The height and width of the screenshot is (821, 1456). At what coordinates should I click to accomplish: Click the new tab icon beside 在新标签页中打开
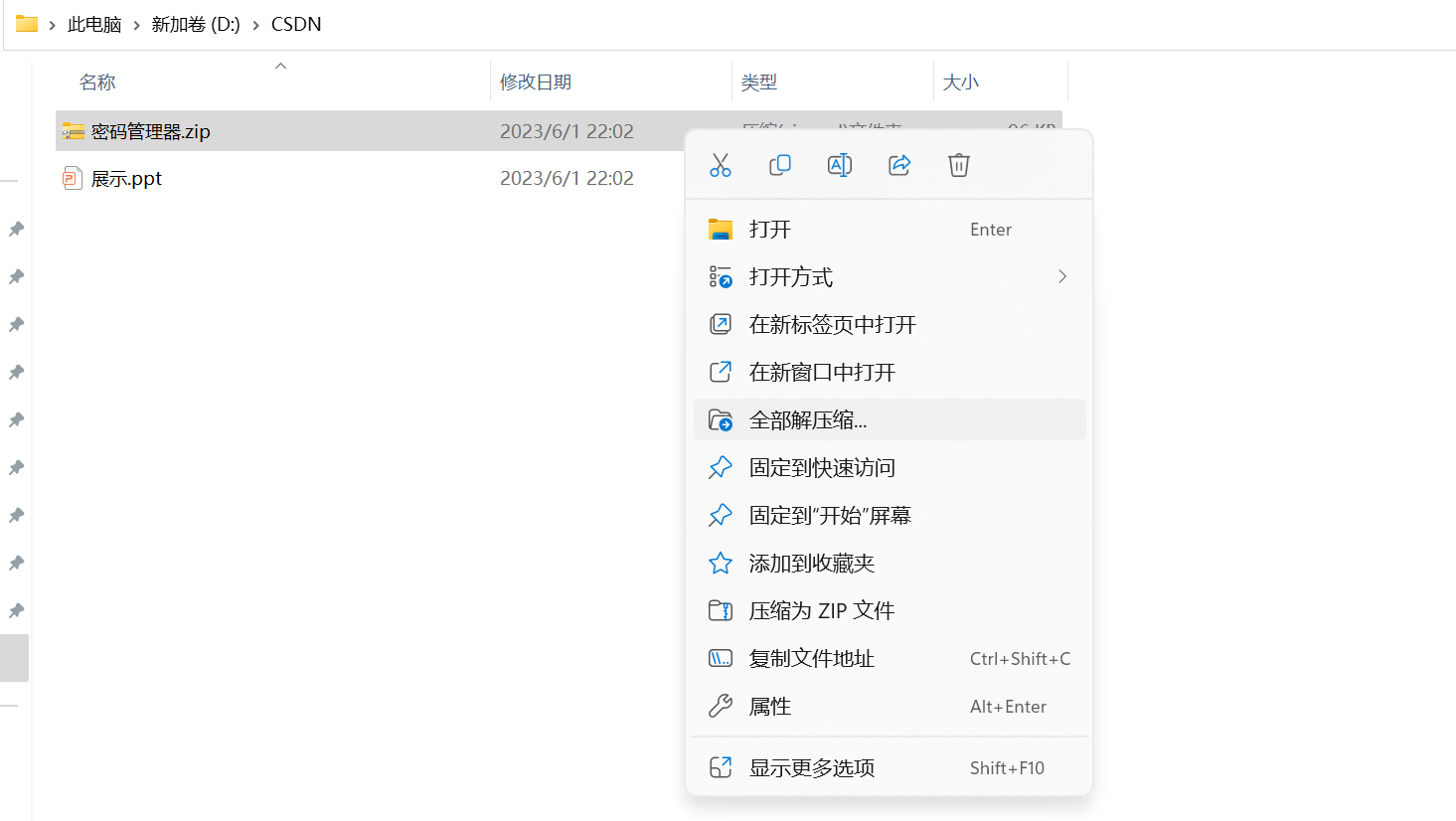(721, 324)
